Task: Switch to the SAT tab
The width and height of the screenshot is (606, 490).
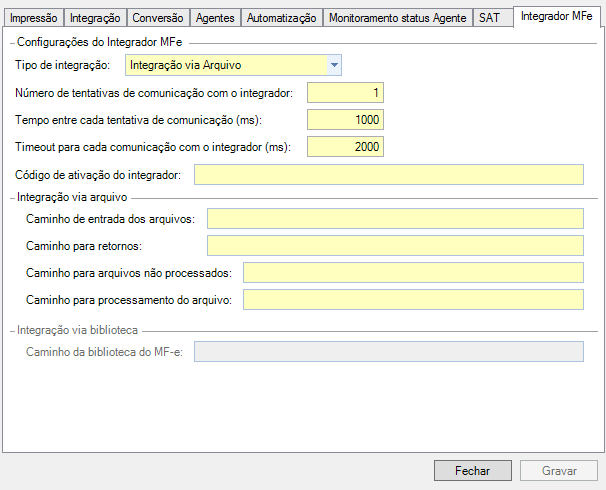Action: click(489, 18)
